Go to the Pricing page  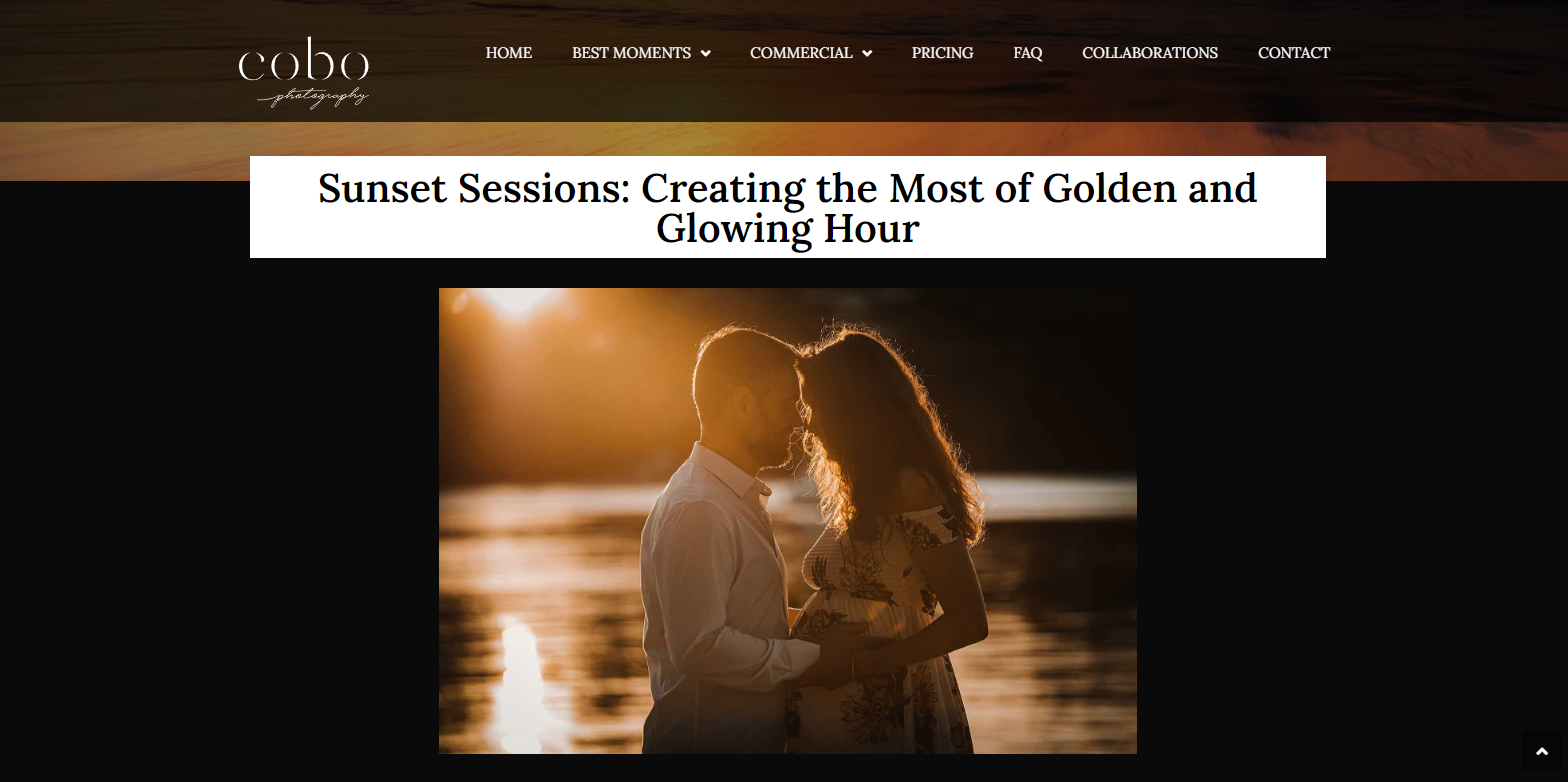tap(942, 53)
